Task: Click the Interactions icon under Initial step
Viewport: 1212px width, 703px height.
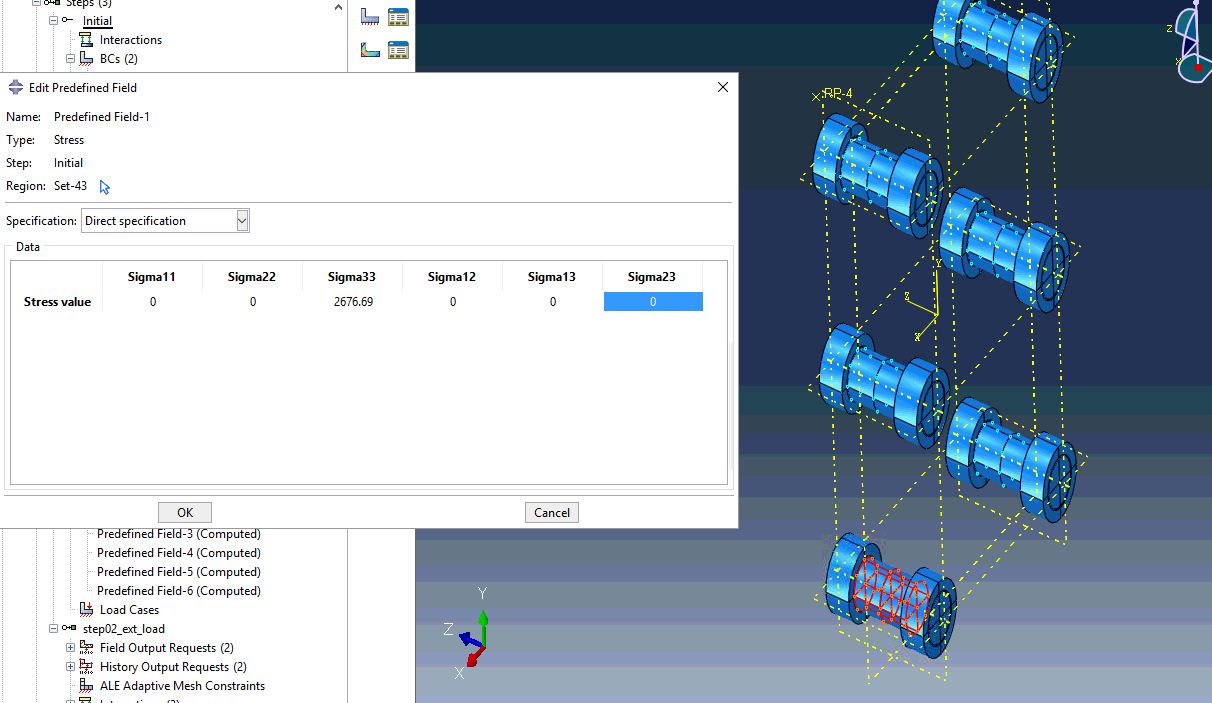Action: (x=86, y=40)
